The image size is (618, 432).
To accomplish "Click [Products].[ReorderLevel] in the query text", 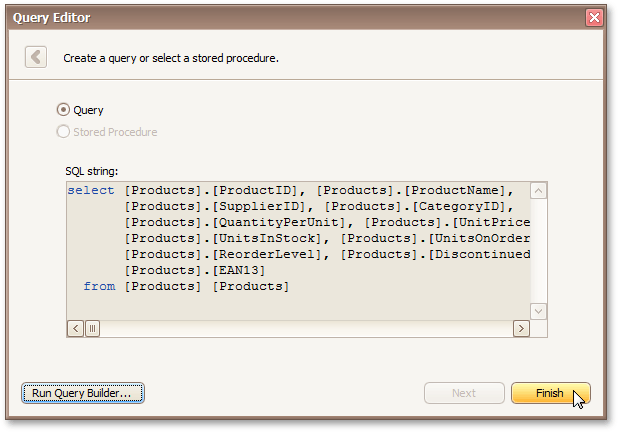I will 228,254.
